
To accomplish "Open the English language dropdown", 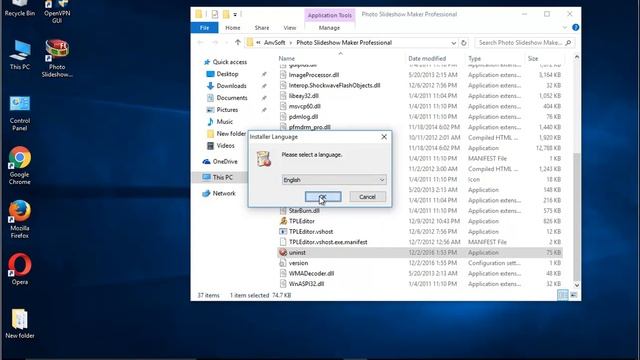I will (334, 180).
